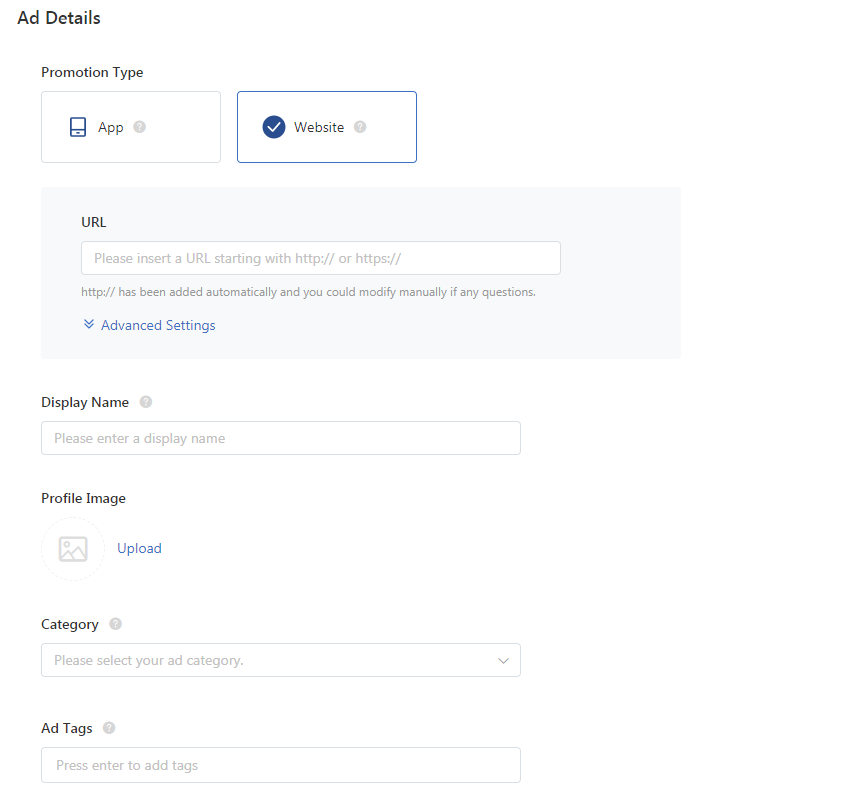Click the help icon beside App
849x794 pixels.
click(x=140, y=127)
